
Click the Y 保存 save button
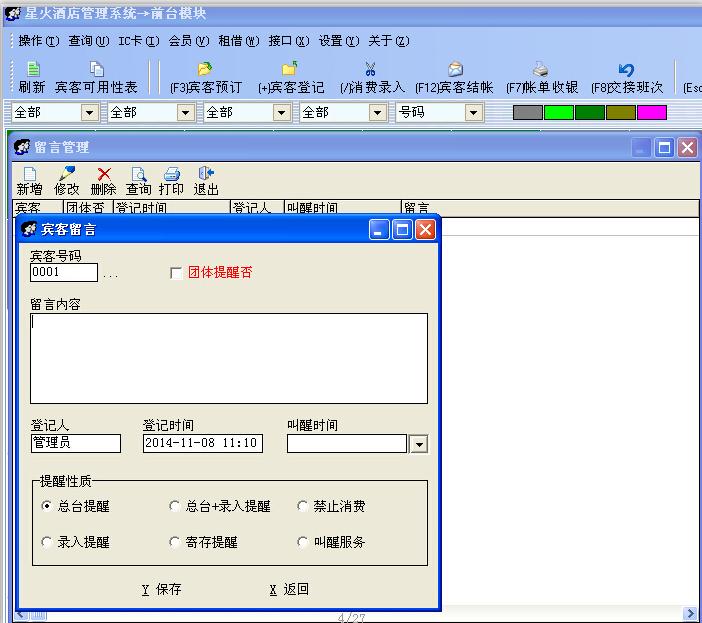click(x=162, y=589)
